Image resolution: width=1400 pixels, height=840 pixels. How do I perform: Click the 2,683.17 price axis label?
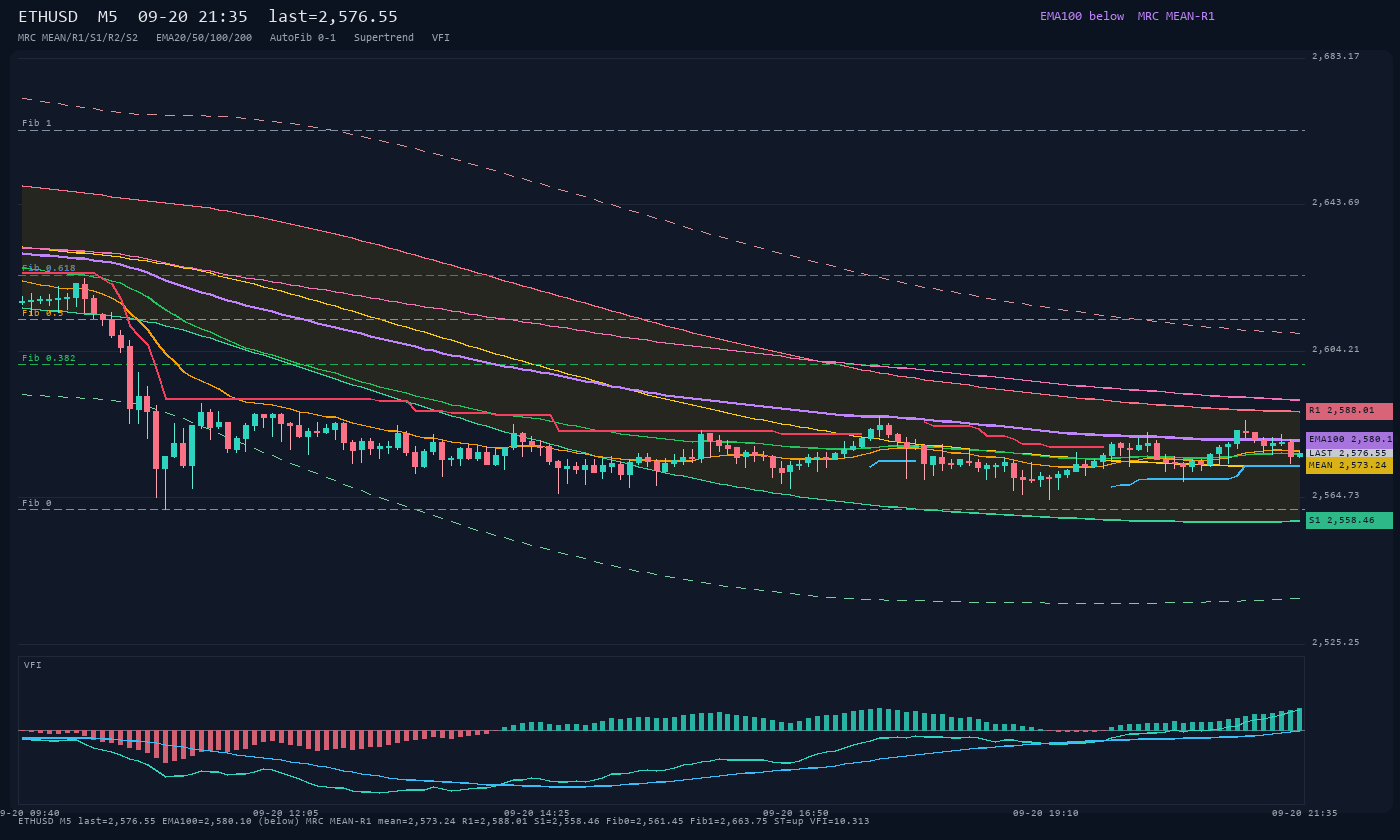click(1336, 56)
